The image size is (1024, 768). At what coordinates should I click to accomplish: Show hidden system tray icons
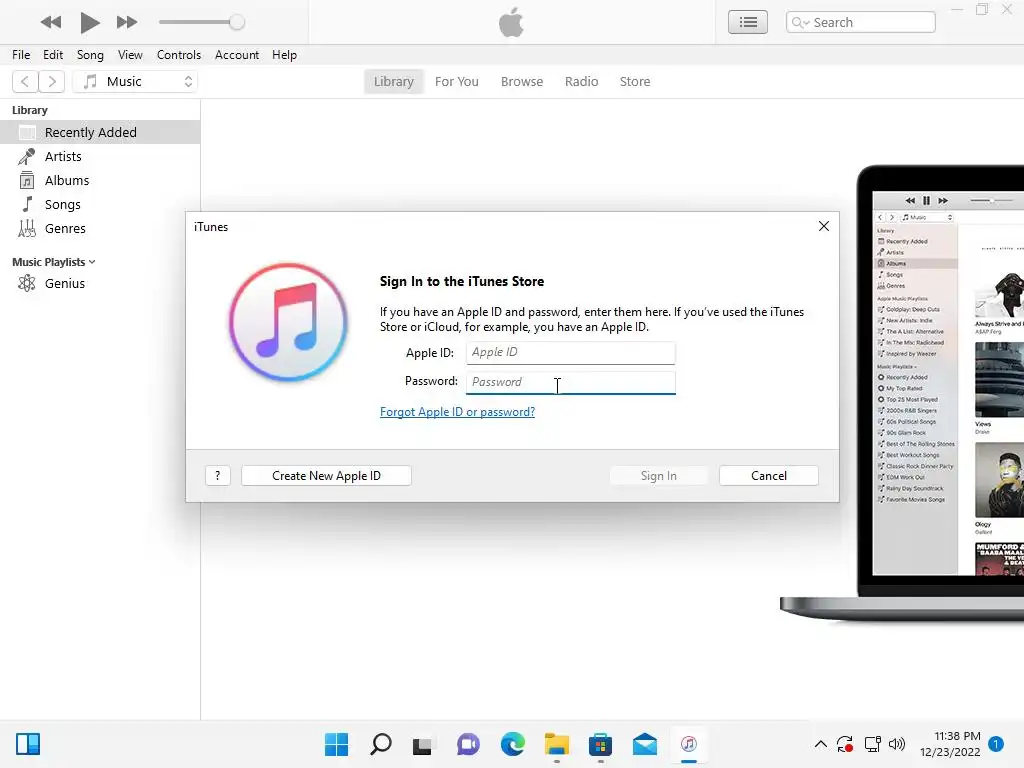pos(821,744)
